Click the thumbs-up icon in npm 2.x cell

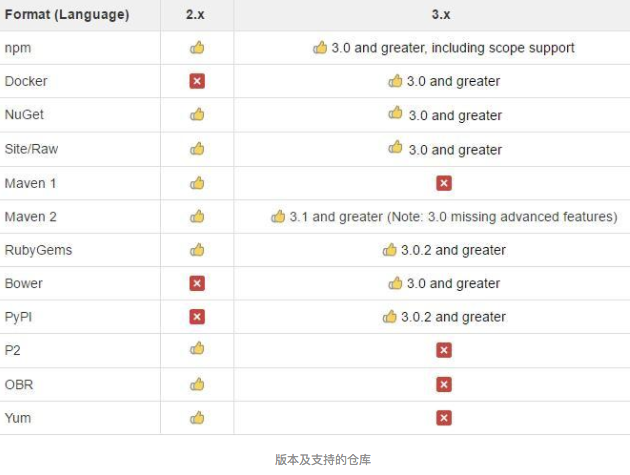tap(197, 48)
